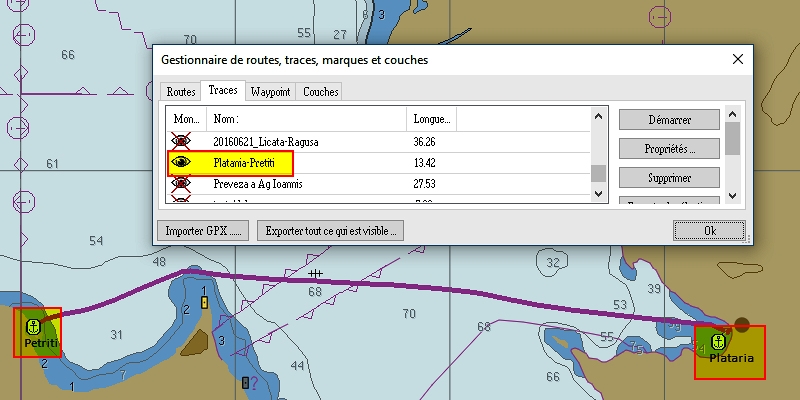Sort tracks by Nom column header
The width and height of the screenshot is (800, 400).
[306, 119]
